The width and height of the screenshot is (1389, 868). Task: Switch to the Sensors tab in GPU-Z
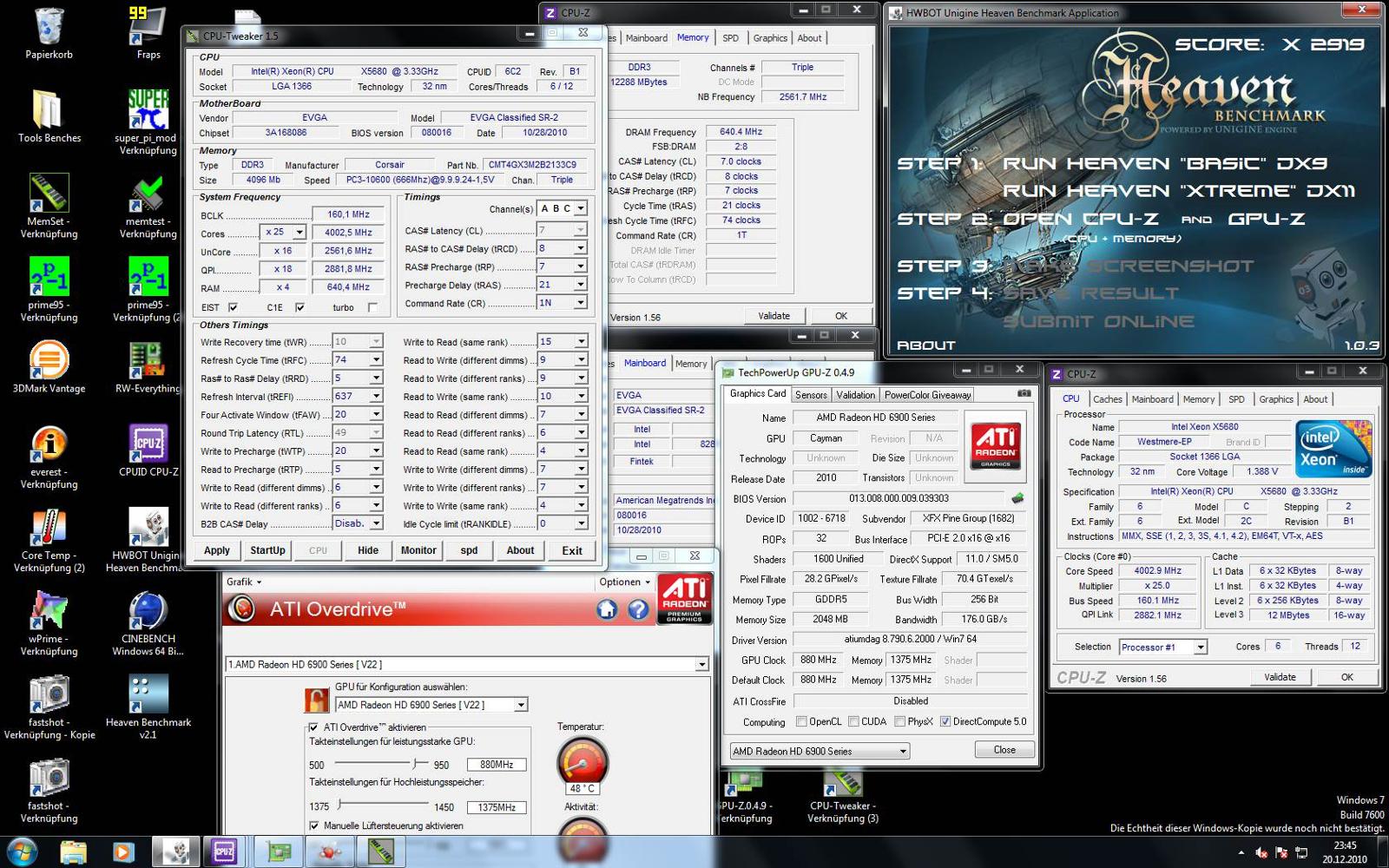(x=811, y=394)
